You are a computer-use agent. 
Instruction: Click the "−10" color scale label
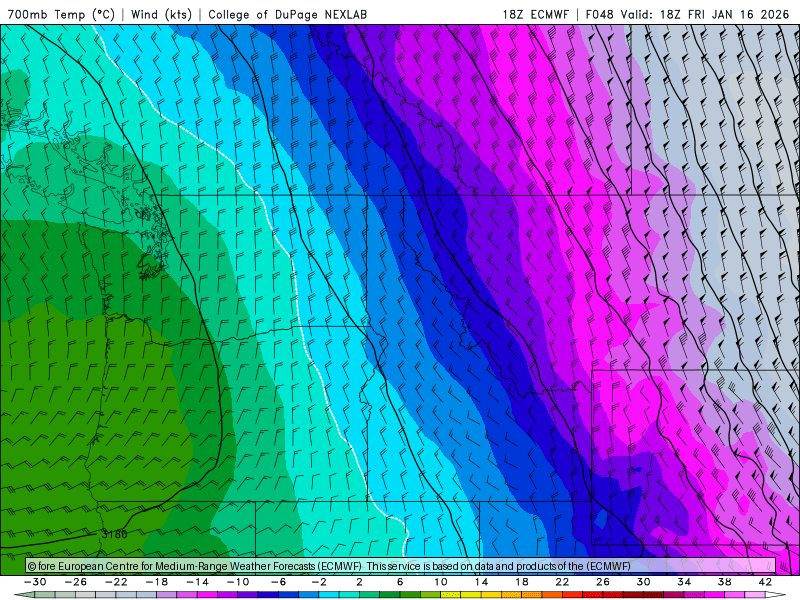click(x=238, y=582)
